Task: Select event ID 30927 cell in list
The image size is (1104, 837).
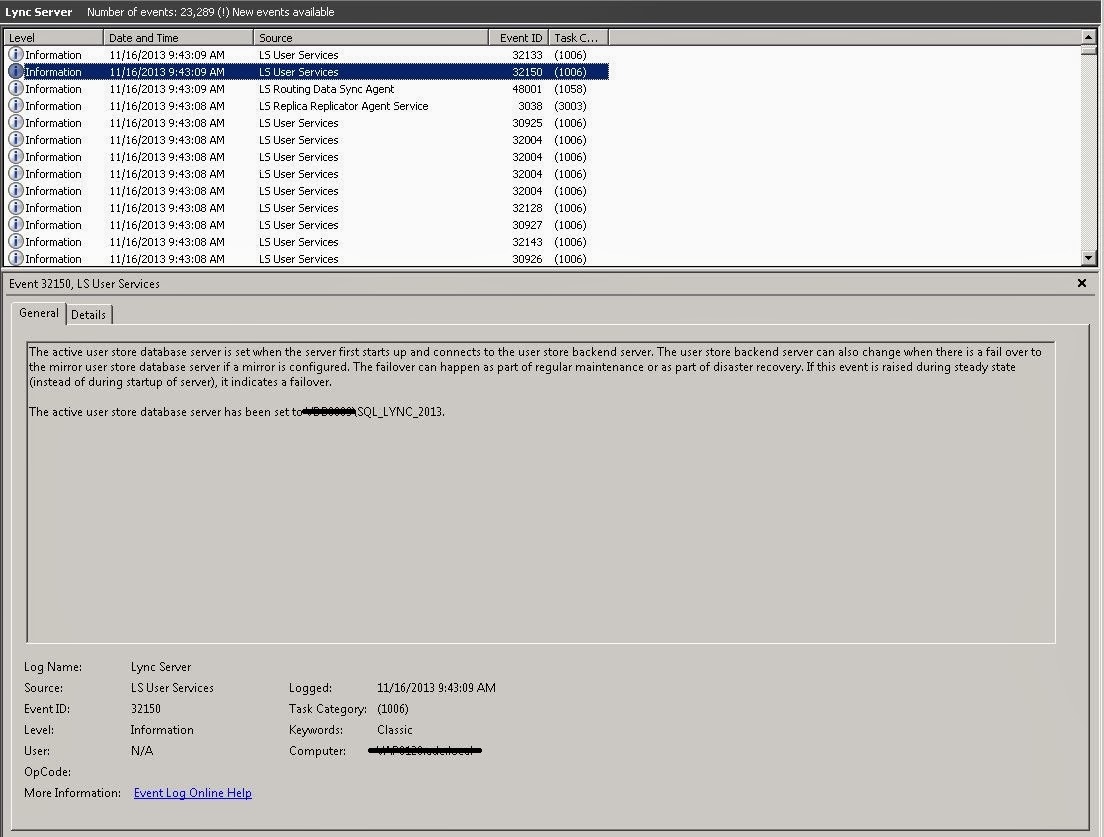Action: 527,225
